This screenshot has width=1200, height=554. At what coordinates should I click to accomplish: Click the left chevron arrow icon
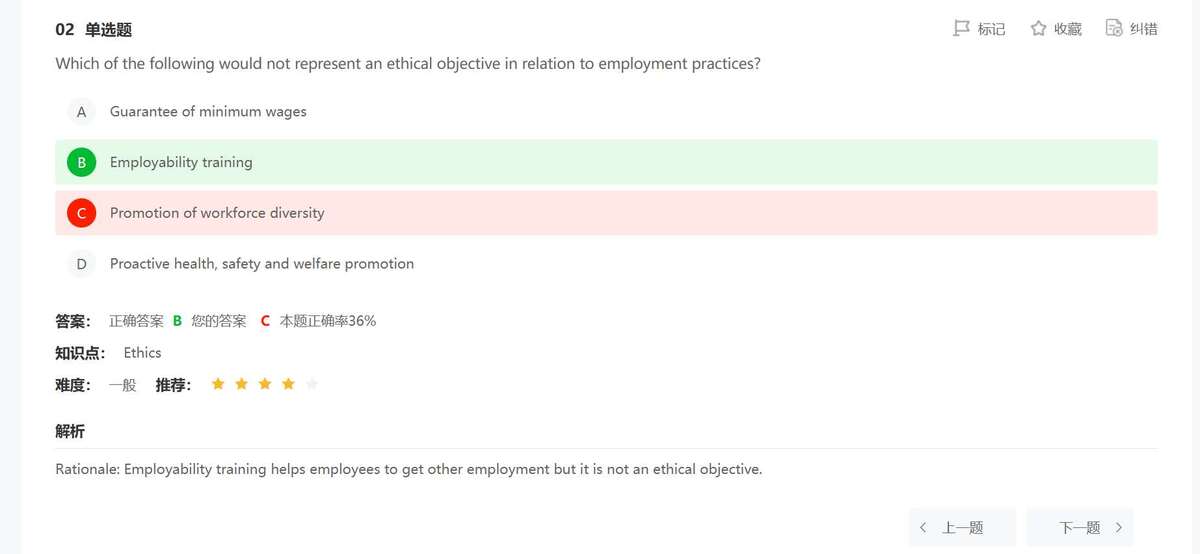pos(923,527)
